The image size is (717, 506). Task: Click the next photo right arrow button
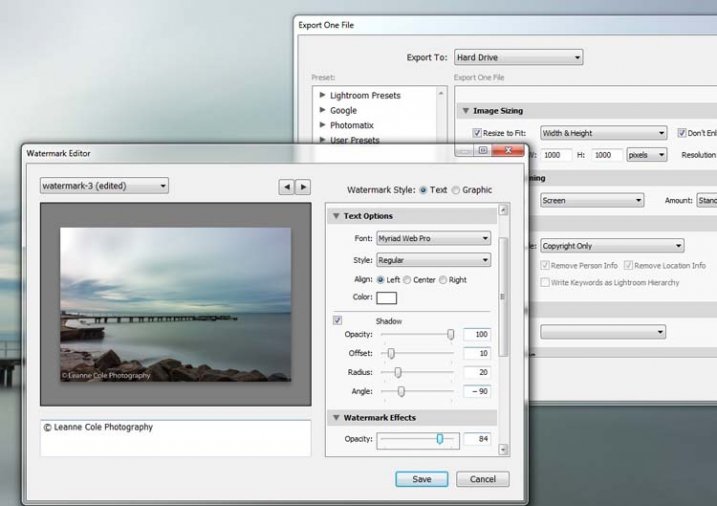coord(303,187)
